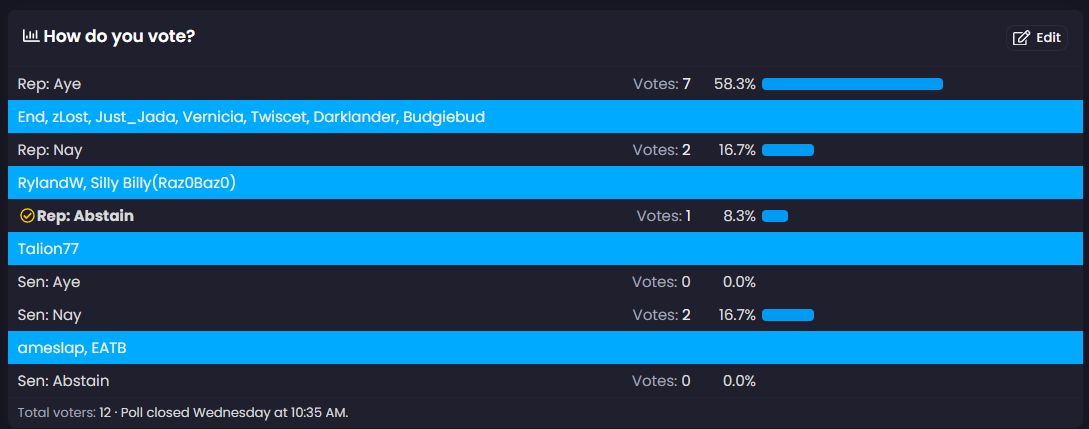The height and width of the screenshot is (429, 1089).
Task: Click the Edit pencil icon
Action: pos(1021,38)
